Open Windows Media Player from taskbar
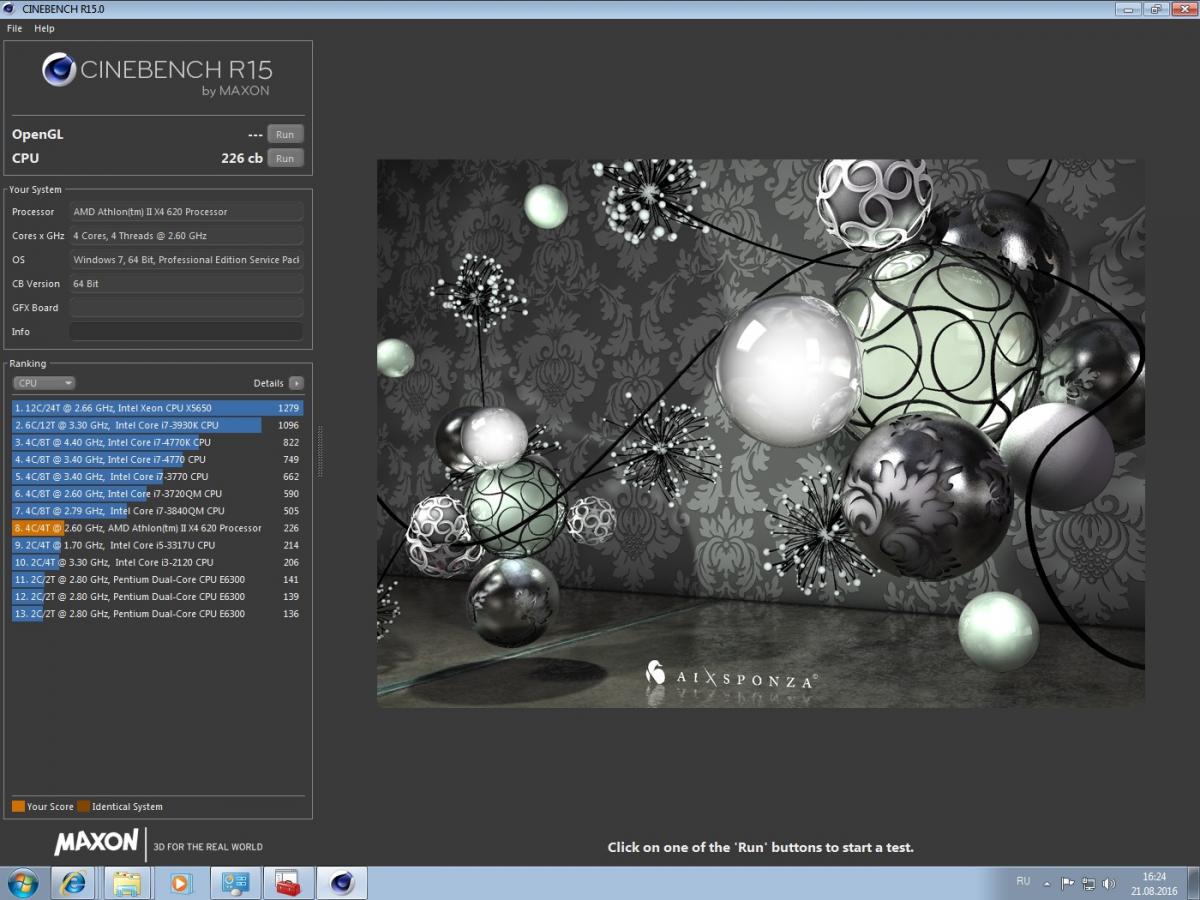The image size is (1200, 900). (x=181, y=883)
